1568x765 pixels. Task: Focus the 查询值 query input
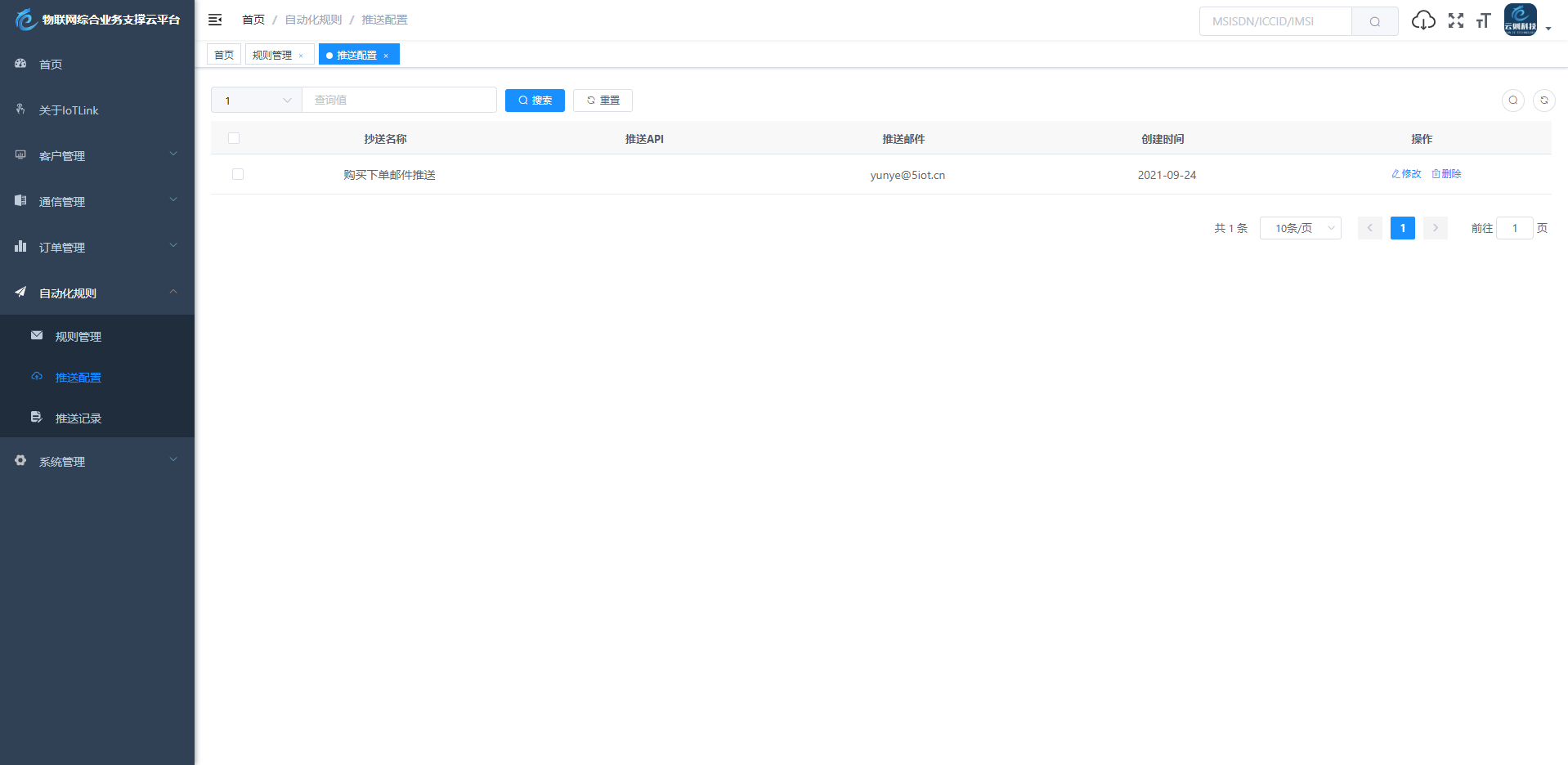399,100
